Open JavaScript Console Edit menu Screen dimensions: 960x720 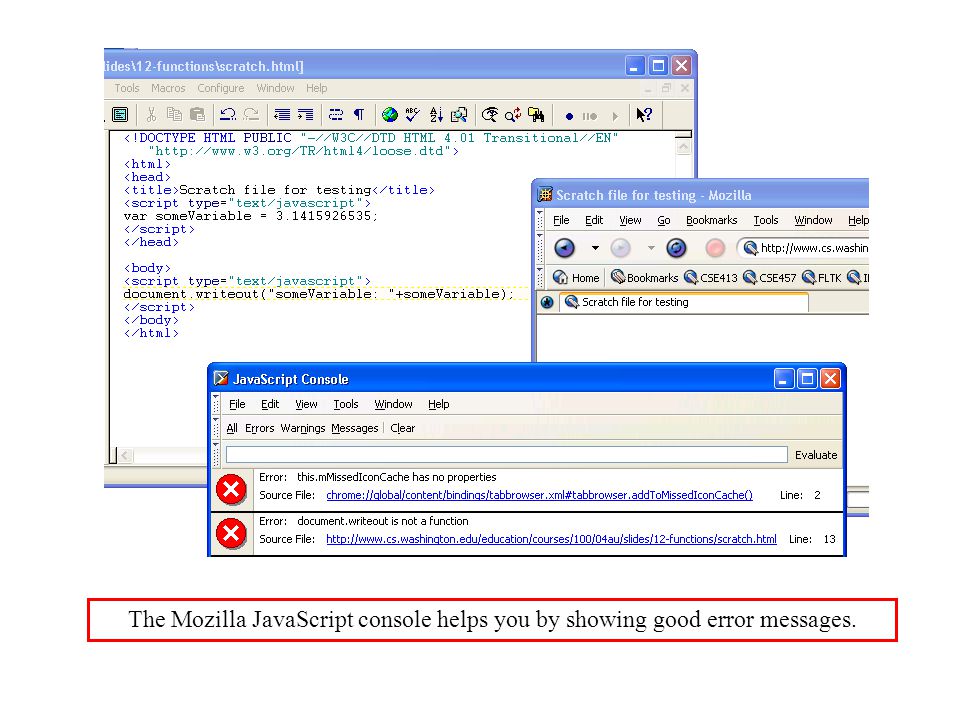point(270,404)
